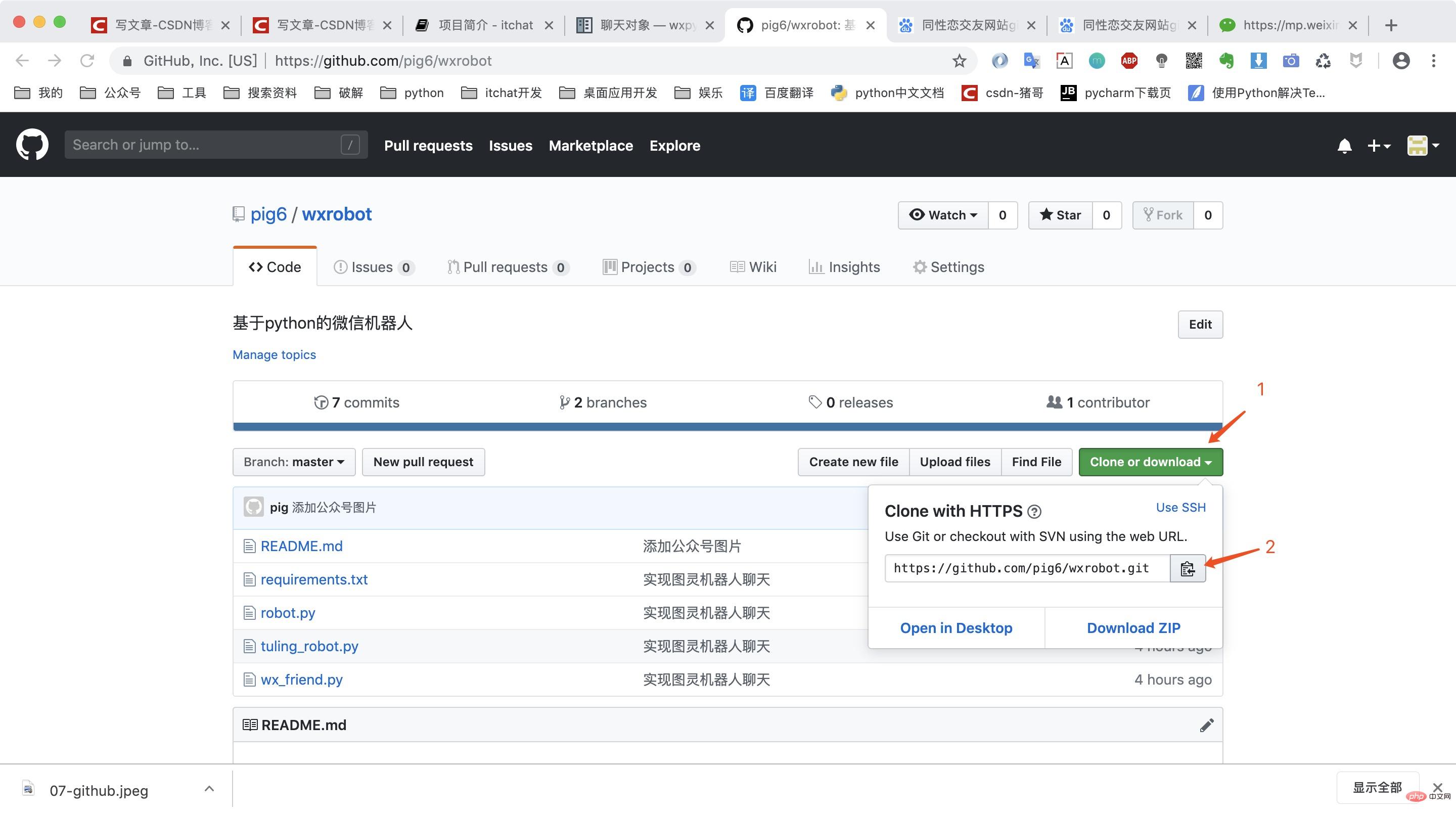
Task: Expand the Clone or download dropdown
Action: [1150, 462]
